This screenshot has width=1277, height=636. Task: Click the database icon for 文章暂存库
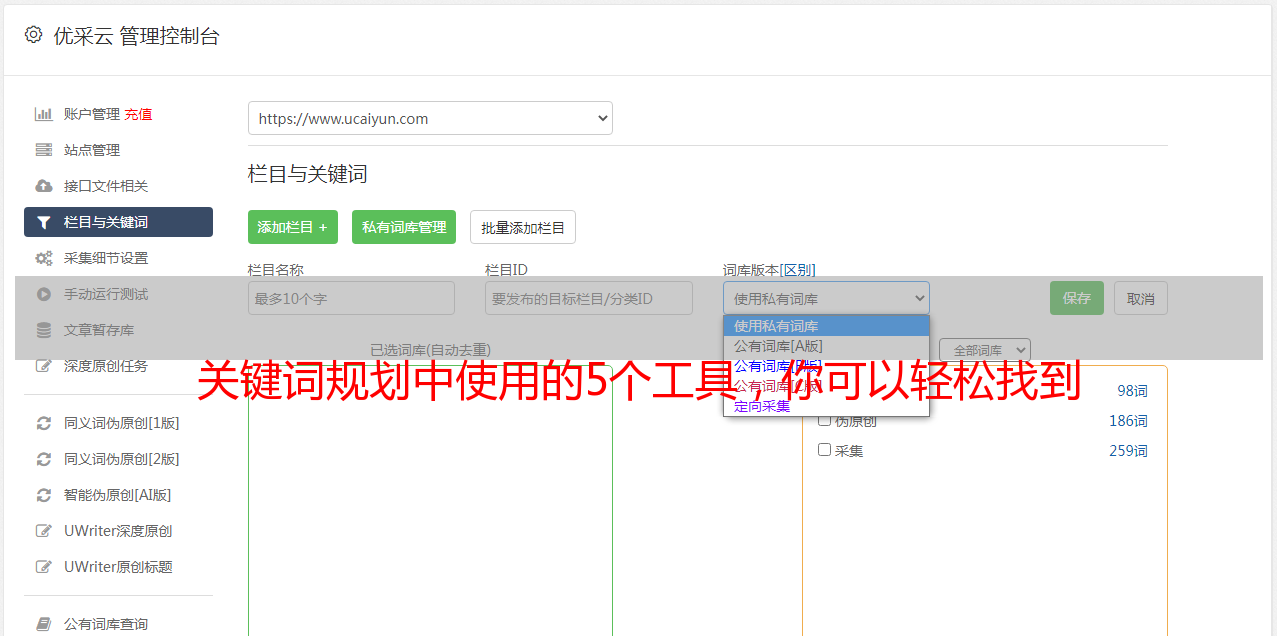tap(44, 330)
